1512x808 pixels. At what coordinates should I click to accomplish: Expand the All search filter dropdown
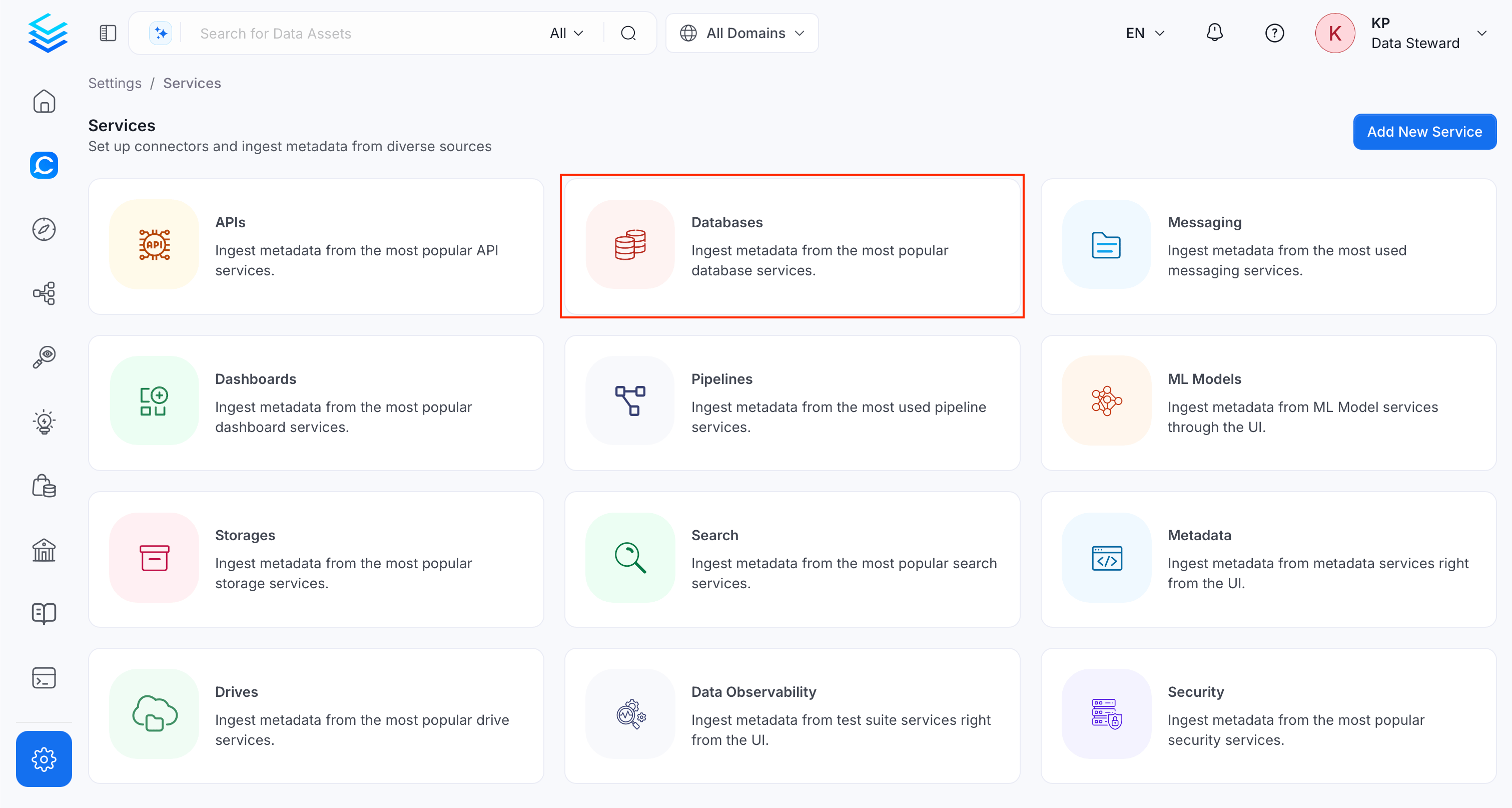click(x=566, y=33)
